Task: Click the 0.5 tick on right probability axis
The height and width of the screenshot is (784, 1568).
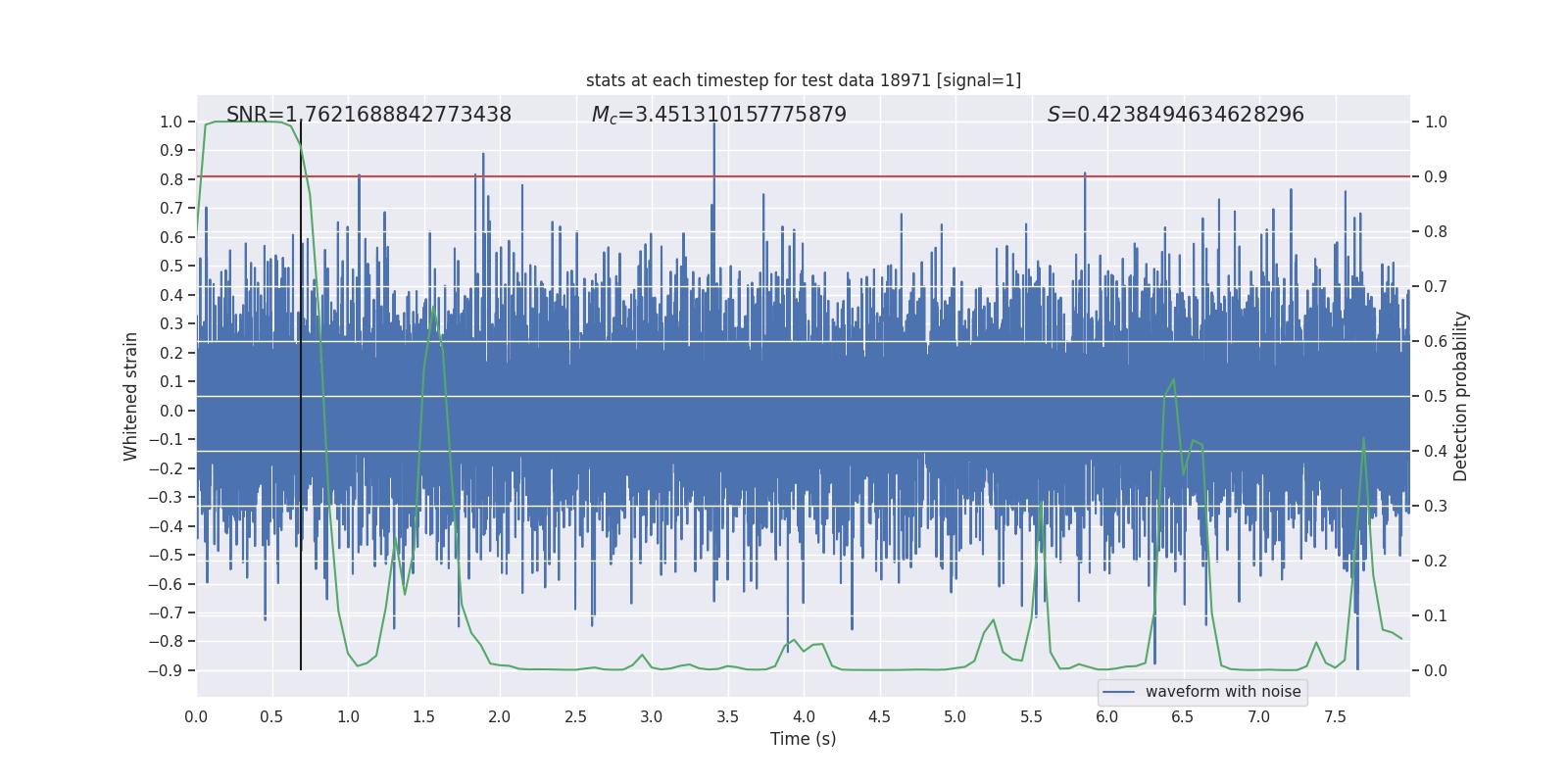Action: click(x=1435, y=396)
